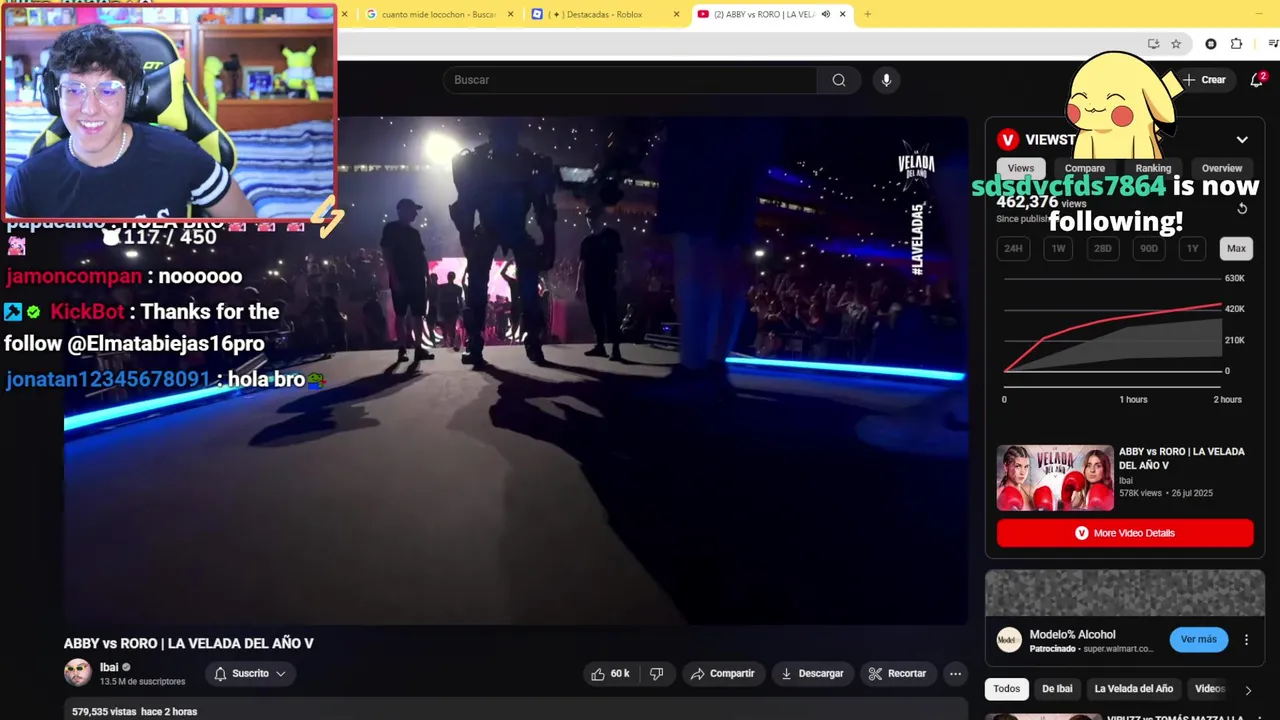
Task: Select the 90D range in ViewStats
Action: (1148, 249)
